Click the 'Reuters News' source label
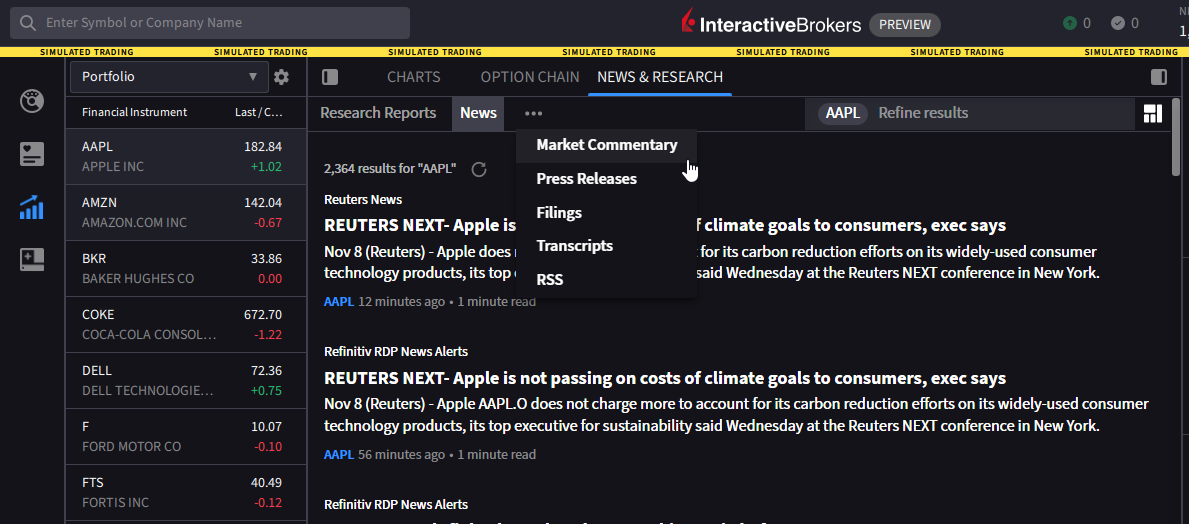Image resolution: width=1189 pixels, height=524 pixels. [x=362, y=199]
